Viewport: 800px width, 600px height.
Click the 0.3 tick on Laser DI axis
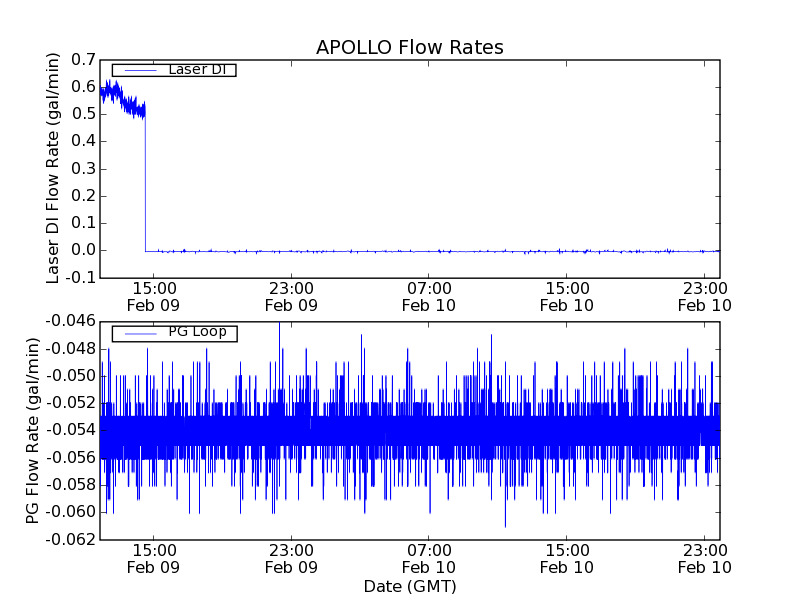click(x=84, y=168)
